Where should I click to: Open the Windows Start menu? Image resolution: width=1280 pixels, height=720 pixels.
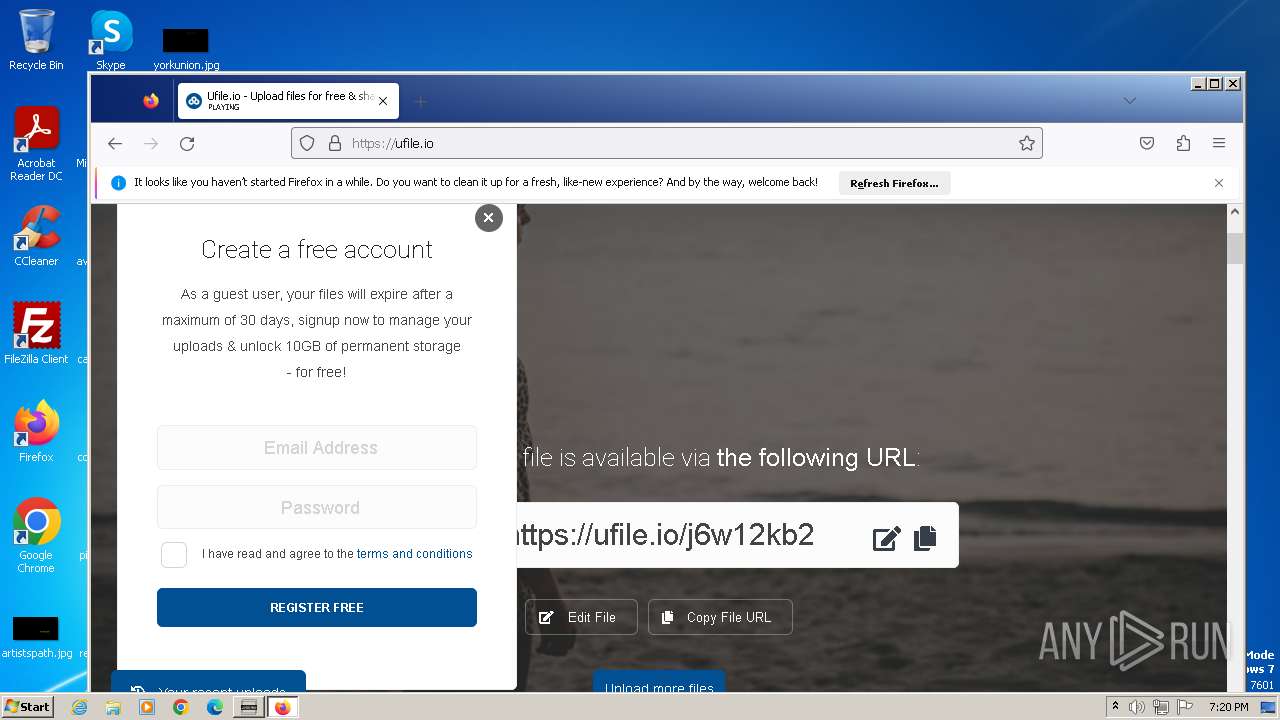tap(27, 707)
